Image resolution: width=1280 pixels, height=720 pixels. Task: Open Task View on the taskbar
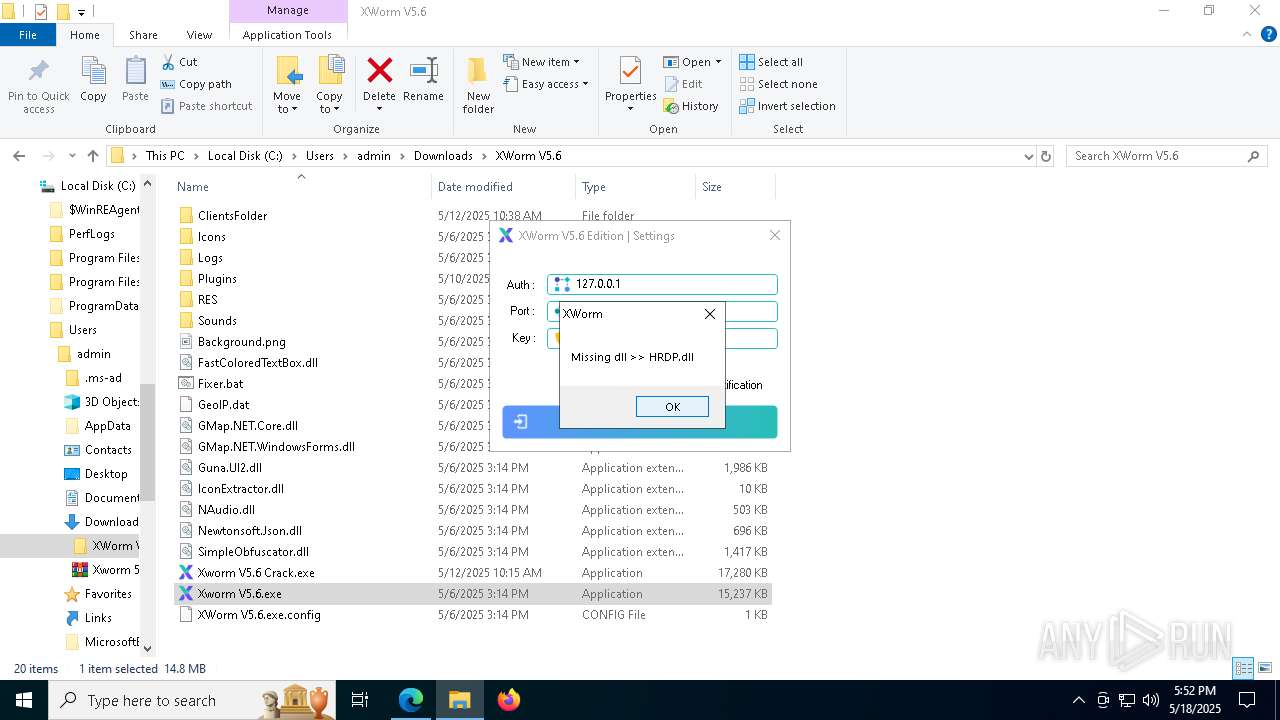pos(360,700)
